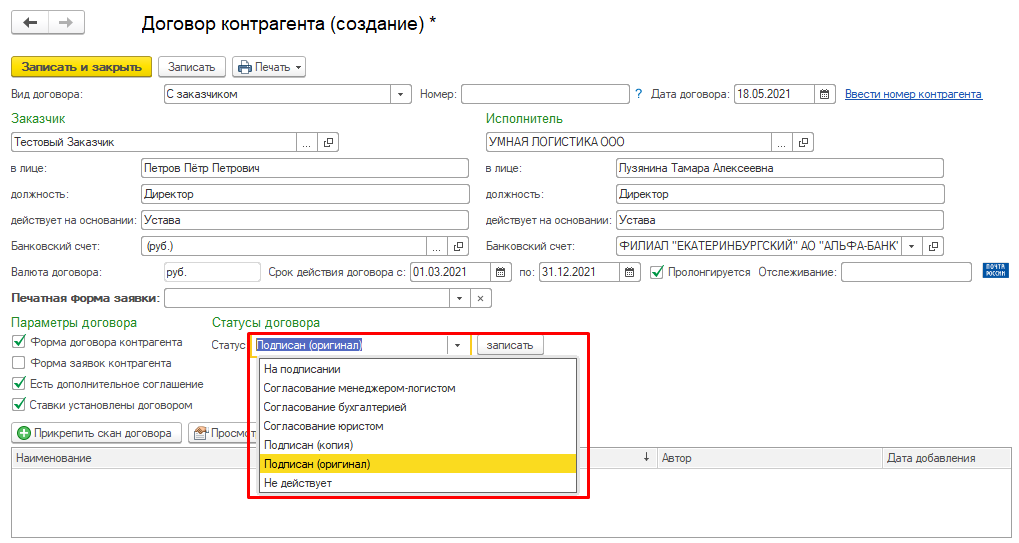
Task: Collapse the Статус dropdown with its arrow
Action: pos(458,345)
